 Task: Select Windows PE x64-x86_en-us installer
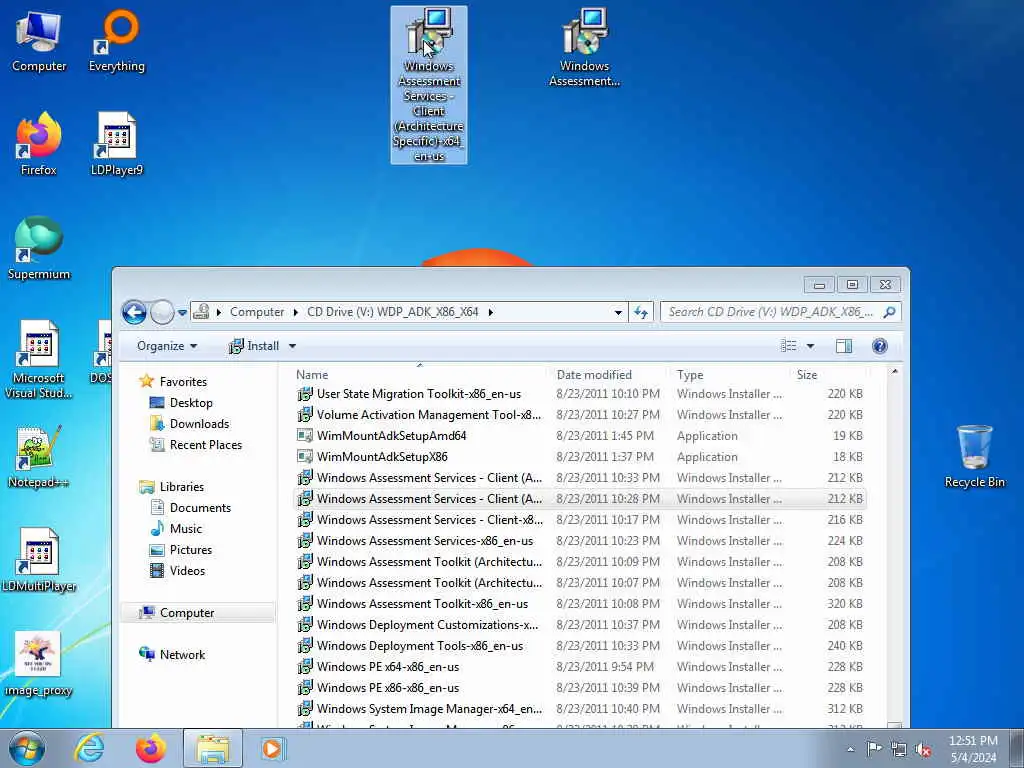(580, 667)
